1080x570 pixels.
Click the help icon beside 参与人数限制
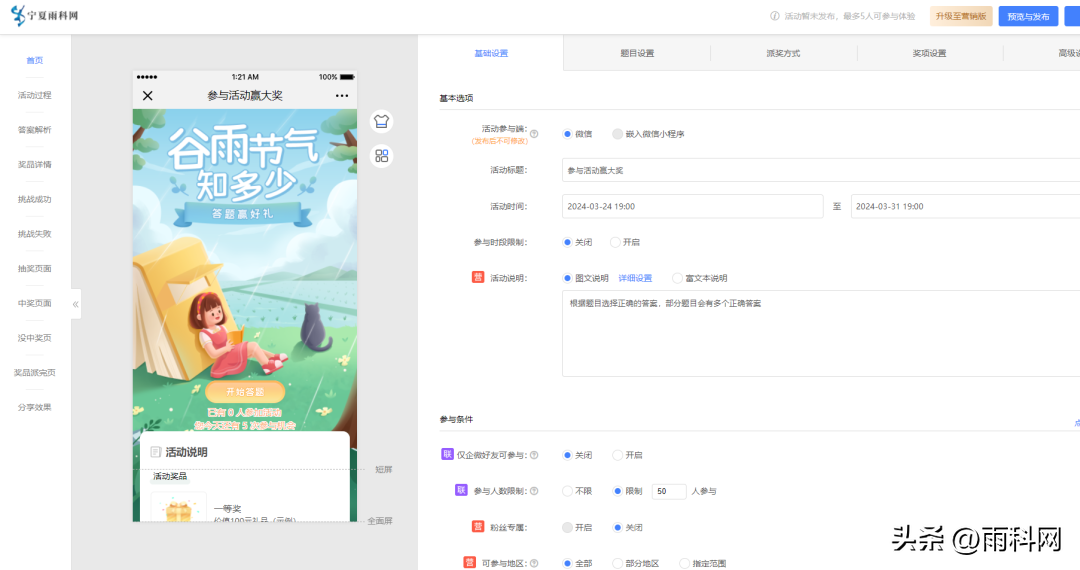pyautogui.click(x=534, y=491)
